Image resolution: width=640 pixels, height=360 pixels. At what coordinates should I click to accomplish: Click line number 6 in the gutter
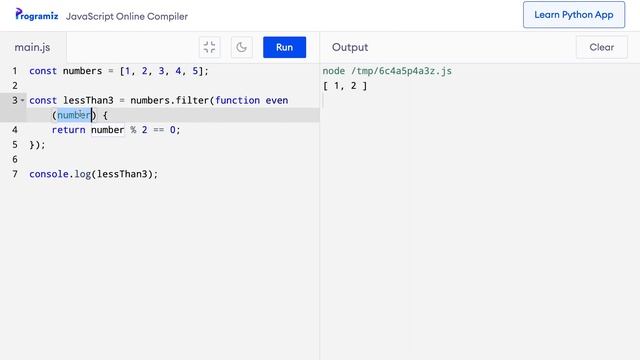[15, 159]
